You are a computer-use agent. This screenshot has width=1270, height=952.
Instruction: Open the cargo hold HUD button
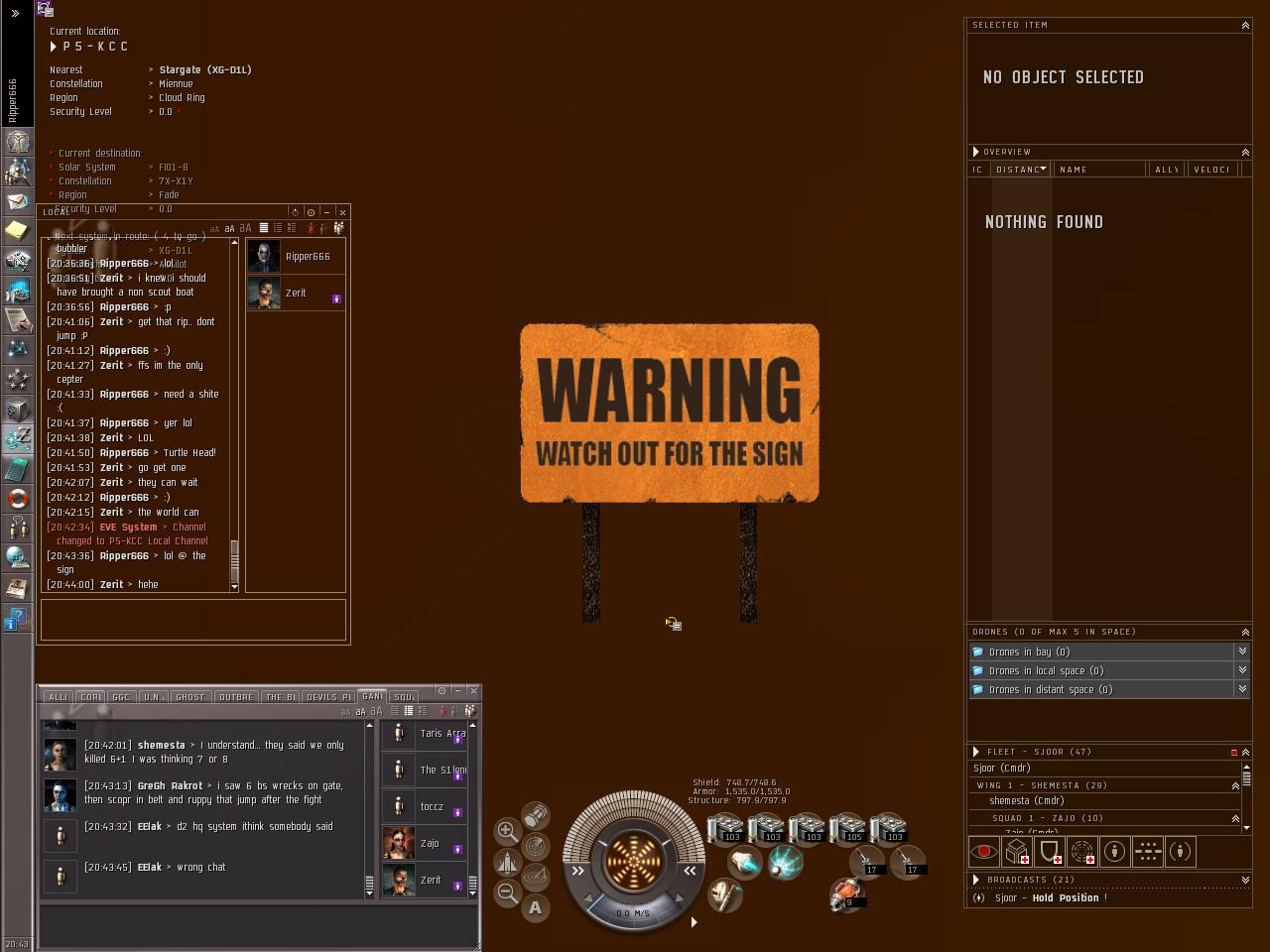point(536,815)
